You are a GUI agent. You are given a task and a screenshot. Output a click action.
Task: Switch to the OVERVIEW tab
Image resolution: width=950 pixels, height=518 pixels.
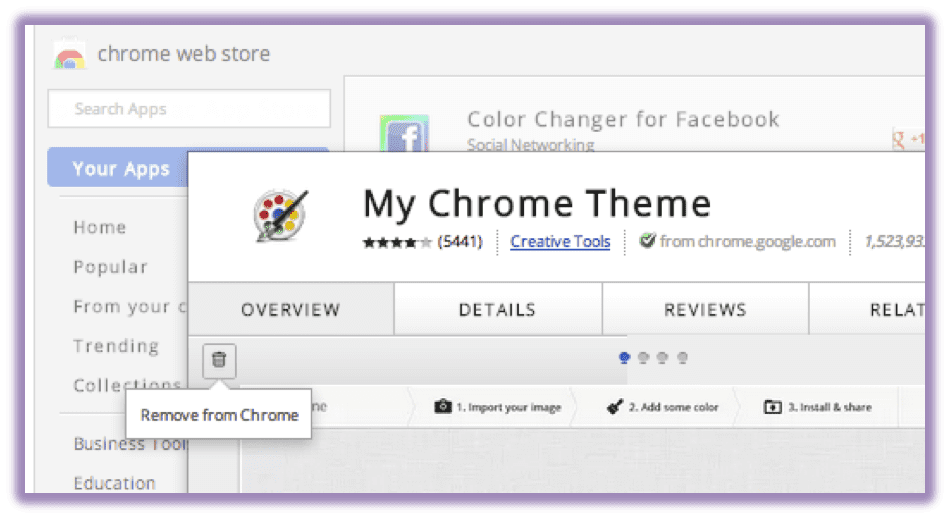coord(291,309)
